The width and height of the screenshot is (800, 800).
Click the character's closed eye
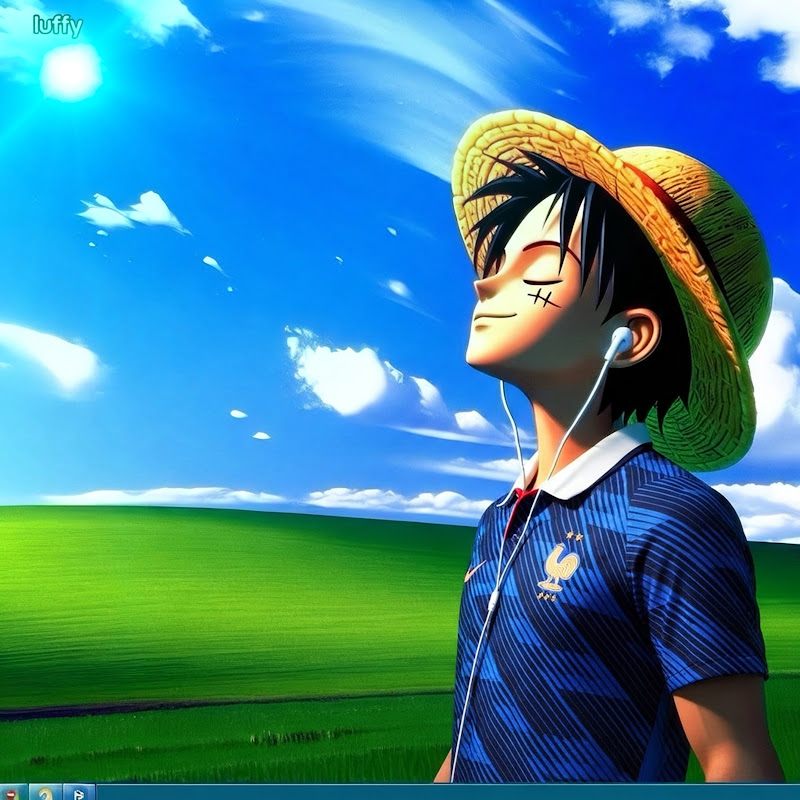tap(541, 282)
